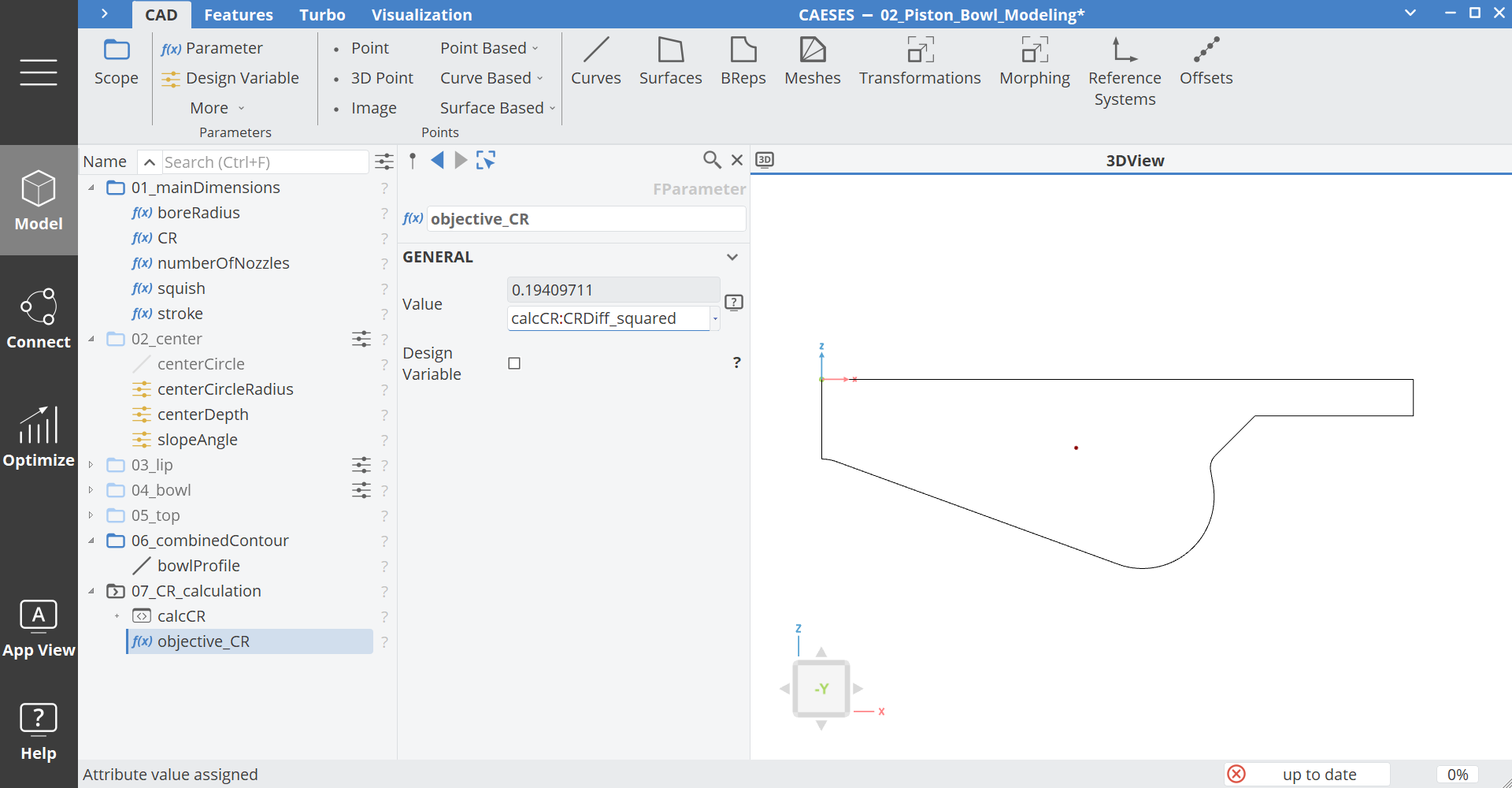Collapse the GENERAL section

(x=732, y=257)
